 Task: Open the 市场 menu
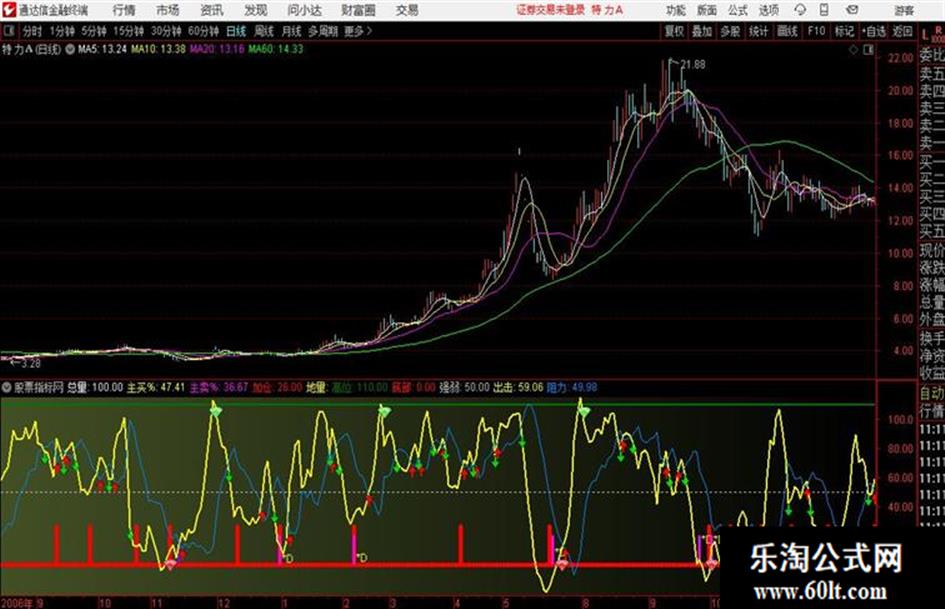pyautogui.click(x=168, y=10)
